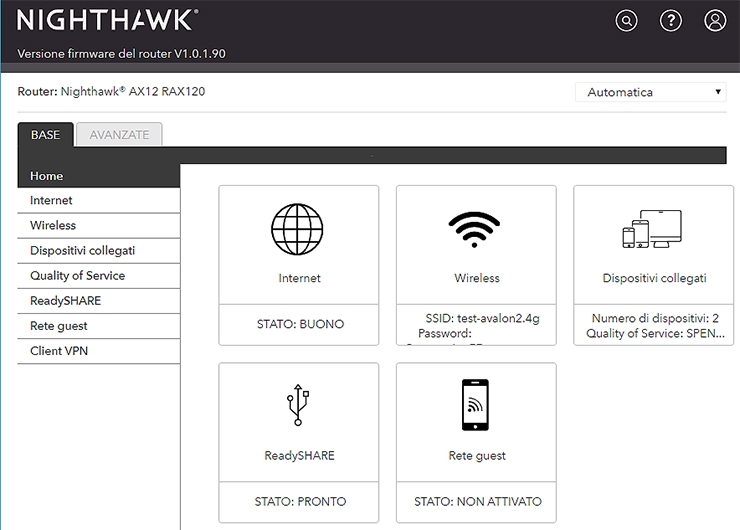Image resolution: width=740 pixels, height=530 pixels.
Task: Select the BASE tab
Action: tap(45, 135)
